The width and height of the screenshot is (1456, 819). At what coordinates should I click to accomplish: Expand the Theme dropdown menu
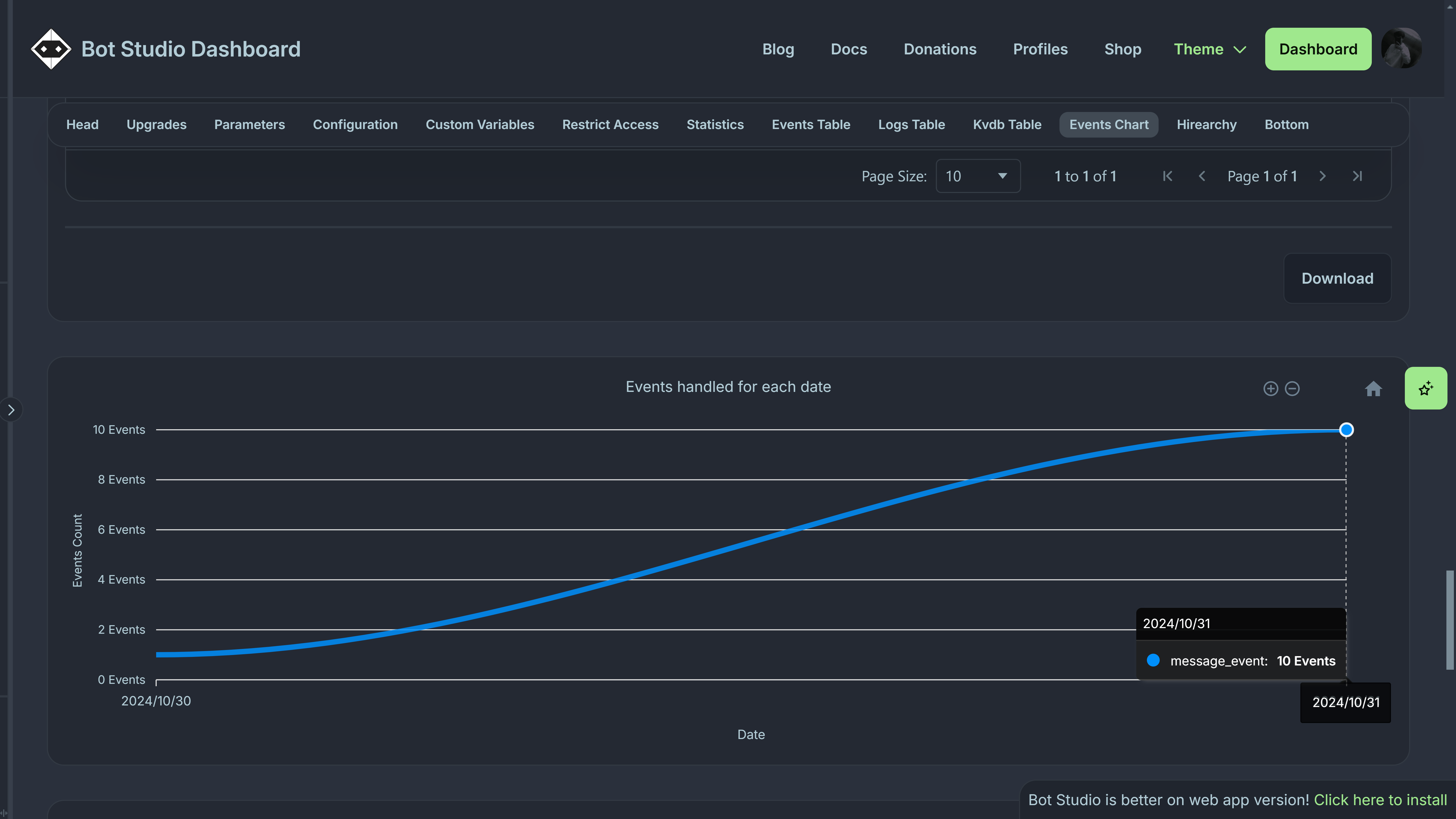[1210, 48]
